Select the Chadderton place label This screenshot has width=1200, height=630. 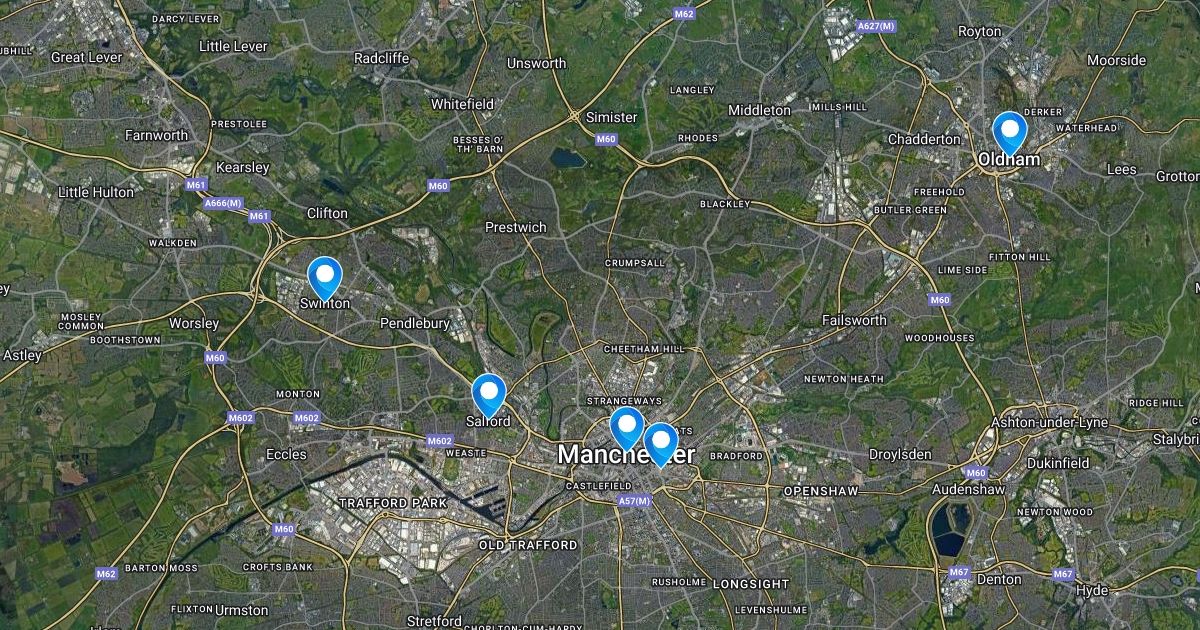coord(924,139)
